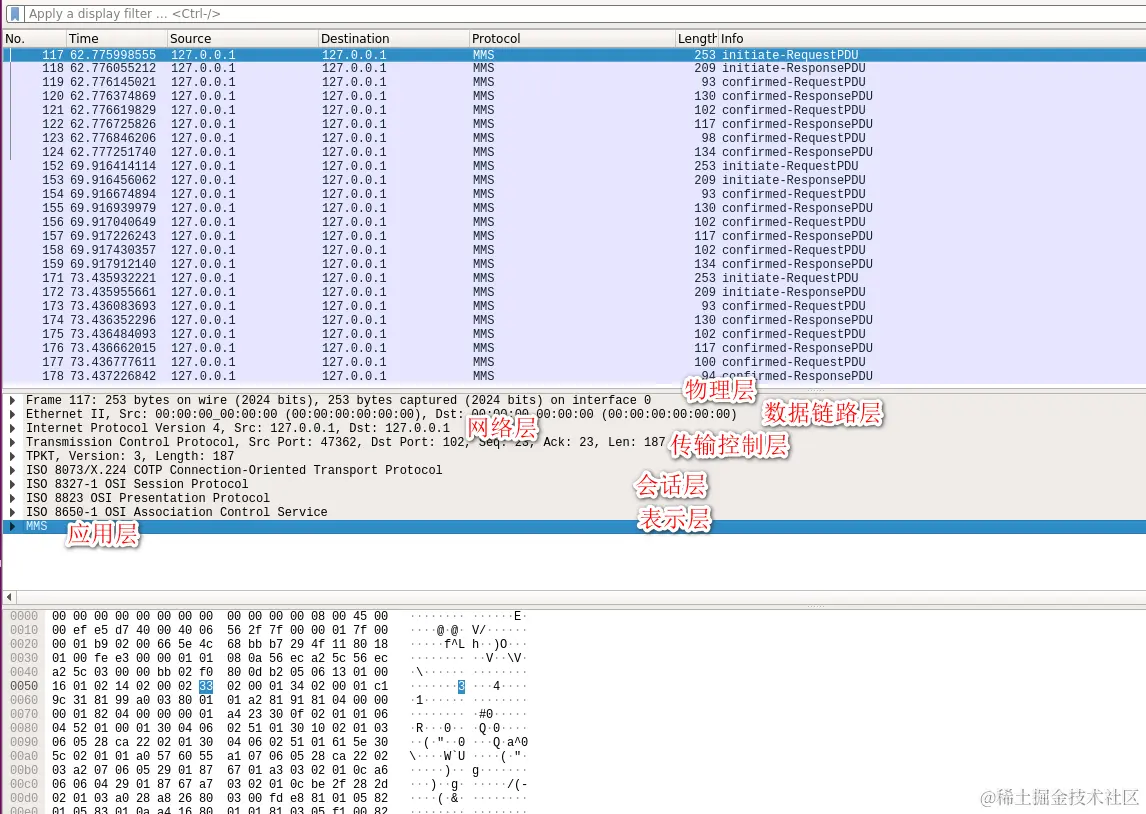Select packet 177 with length 100
This screenshot has height=814, width=1146.
(x=574, y=362)
